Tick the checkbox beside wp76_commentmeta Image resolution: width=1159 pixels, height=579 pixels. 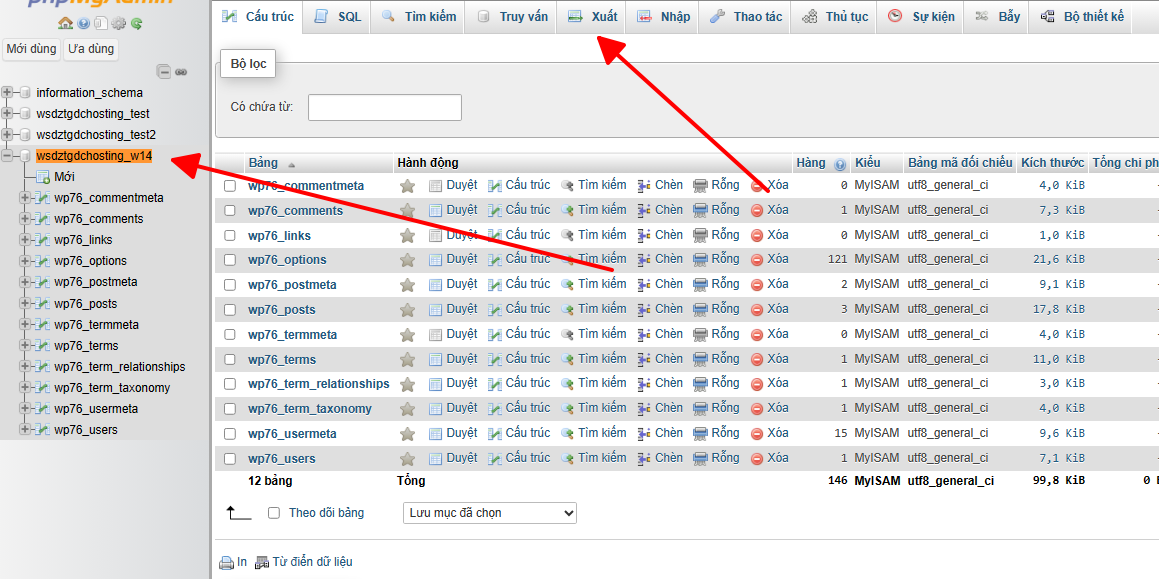[230, 186]
